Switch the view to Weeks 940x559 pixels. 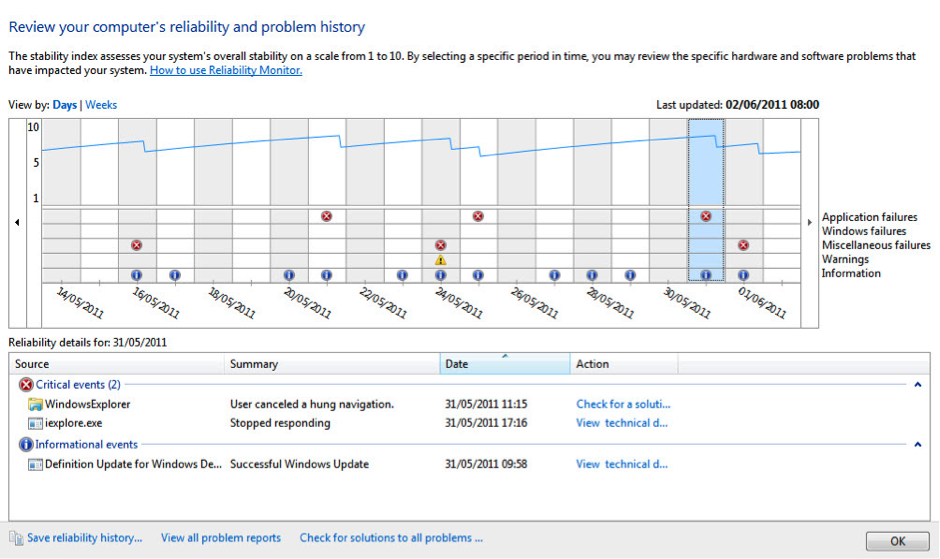coord(101,105)
